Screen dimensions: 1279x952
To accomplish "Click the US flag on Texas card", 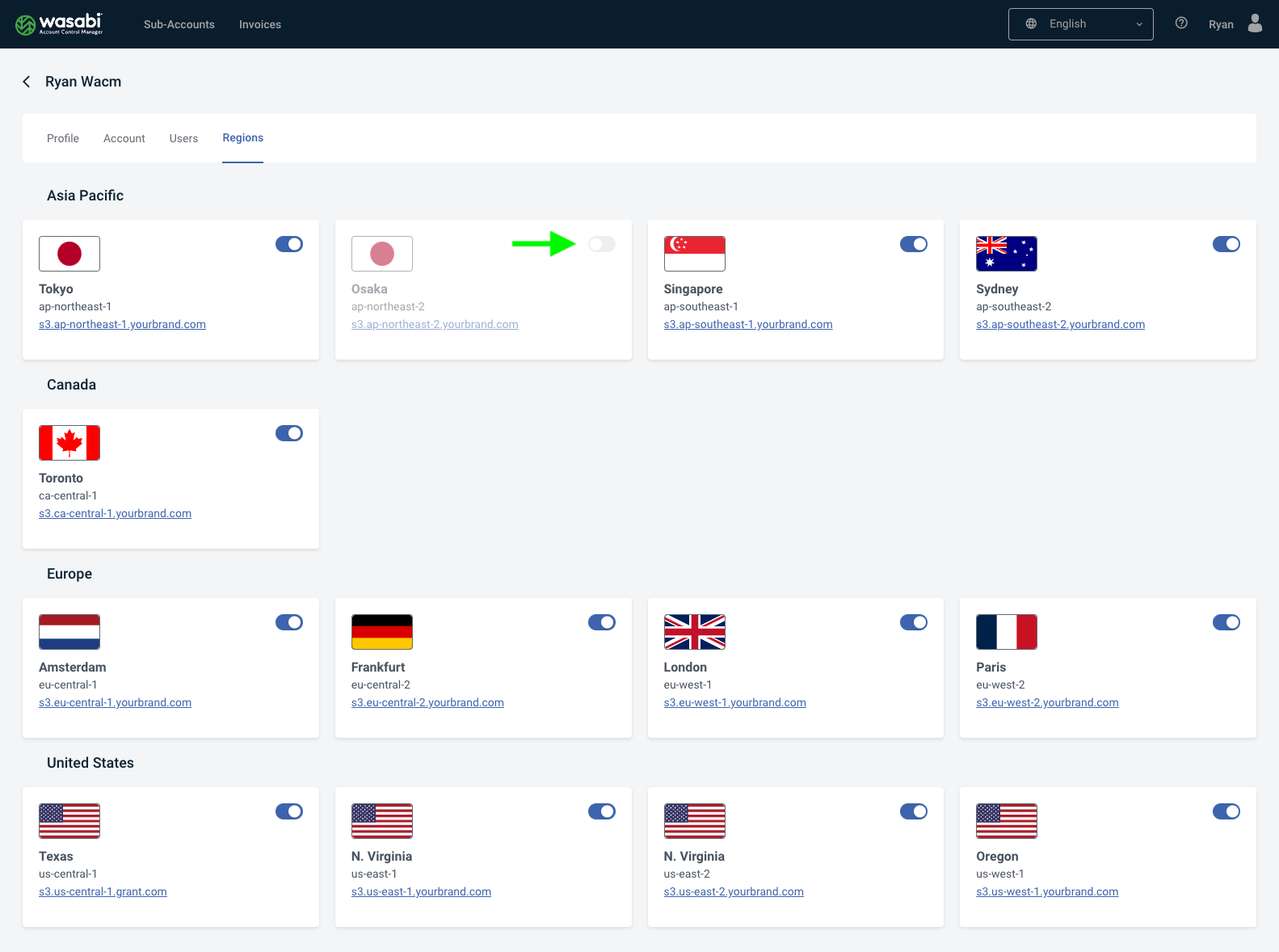I will (x=69, y=821).
